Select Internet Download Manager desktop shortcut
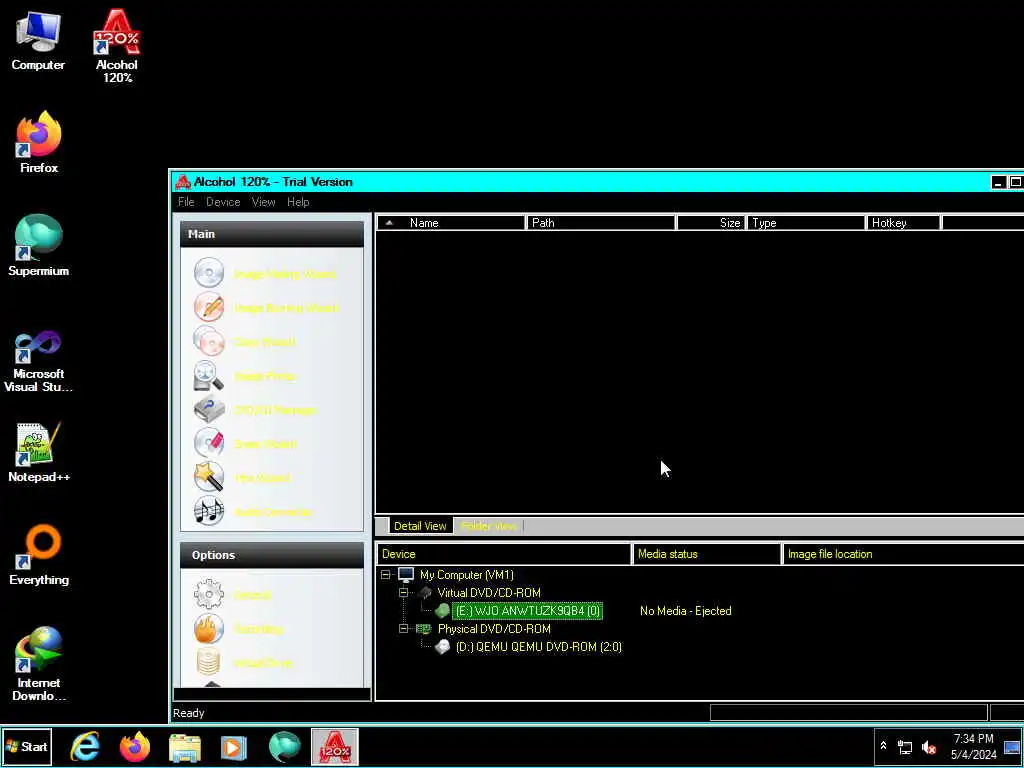The height and width of the screenshot is (768, 1024). 39,664
